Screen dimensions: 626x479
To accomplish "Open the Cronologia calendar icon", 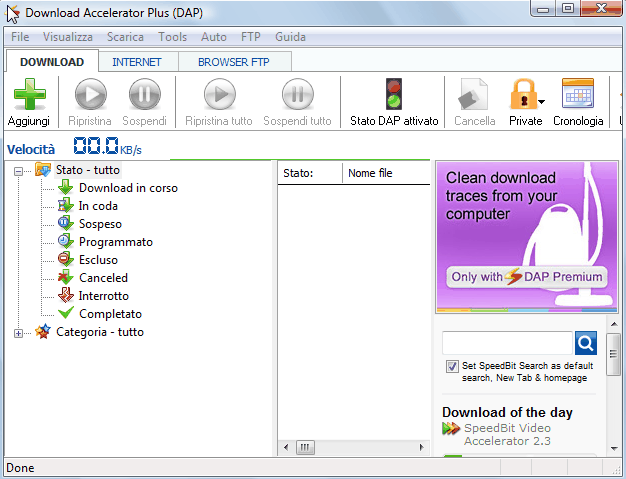I will pyautogui.click(x=578, y=93).
